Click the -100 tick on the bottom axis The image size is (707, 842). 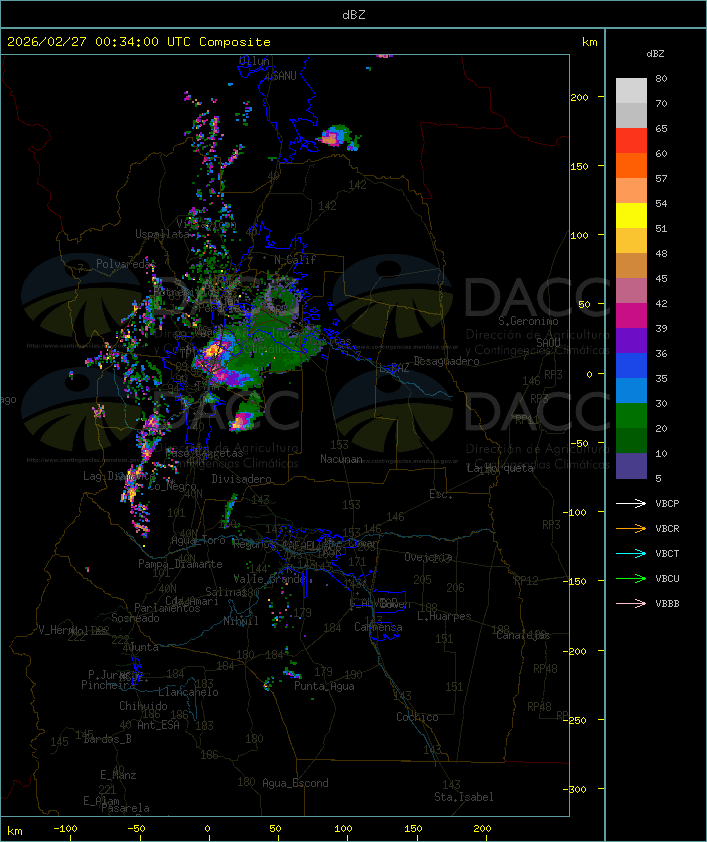pos(66,829)
